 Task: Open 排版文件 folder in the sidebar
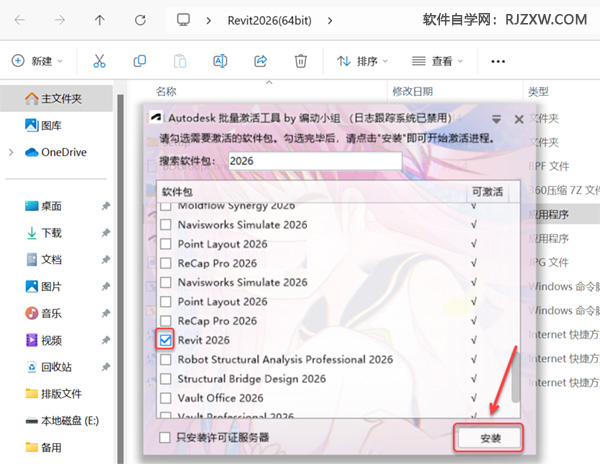[53, 394]
